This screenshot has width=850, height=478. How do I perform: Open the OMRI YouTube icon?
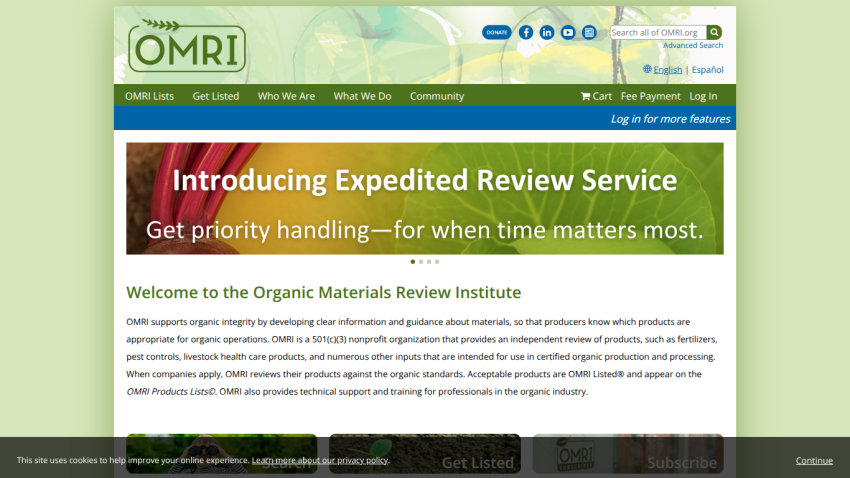[x=568, y=33]
